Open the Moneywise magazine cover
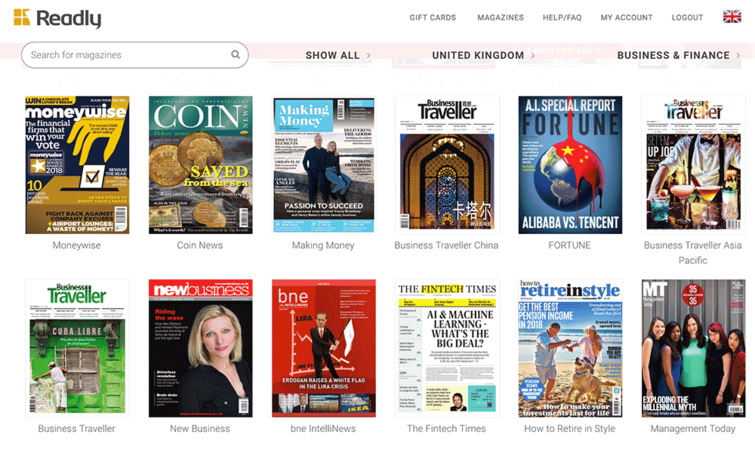Screen dimensions: 755x453 tap(77, 165)
